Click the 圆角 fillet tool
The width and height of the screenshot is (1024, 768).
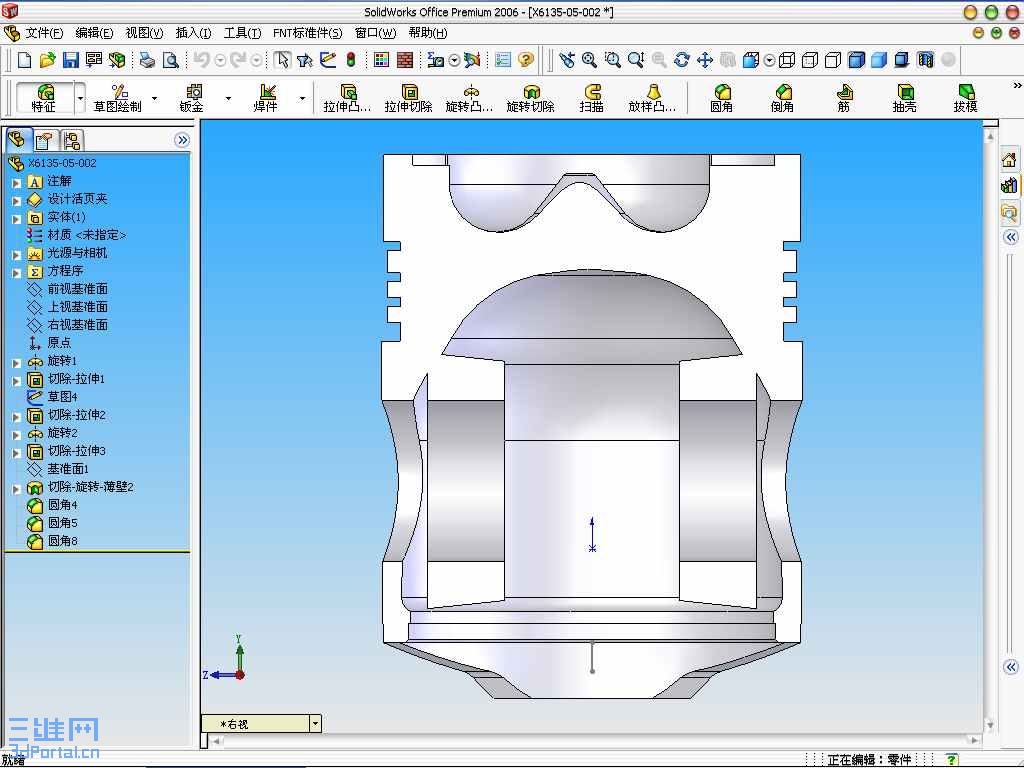[722, 98]
